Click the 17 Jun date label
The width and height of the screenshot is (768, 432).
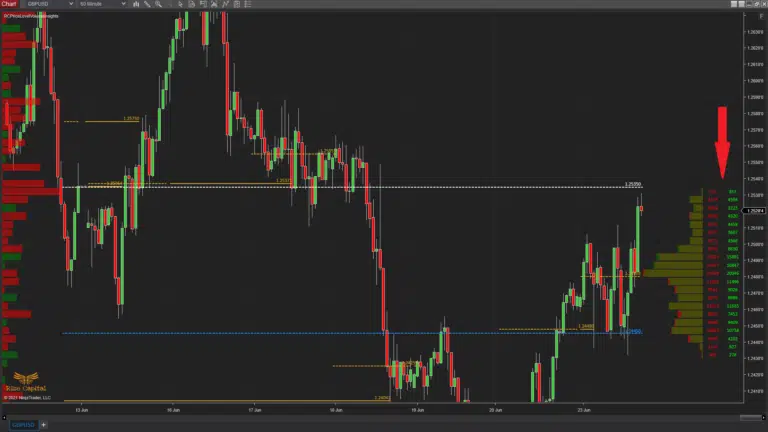pyautogui.click(x=255, y=410)
